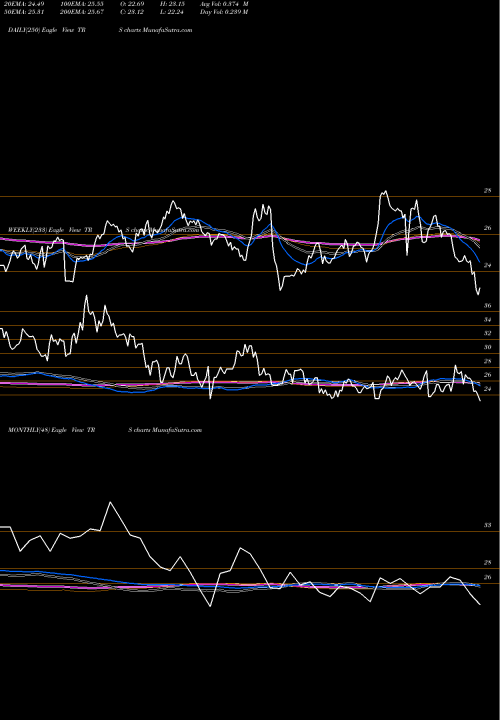Image resolution: width=500 pixels, height=720 pixels.
Task: Click the 26 axis label on the daily chart
Action: click(x=488, y=228)
